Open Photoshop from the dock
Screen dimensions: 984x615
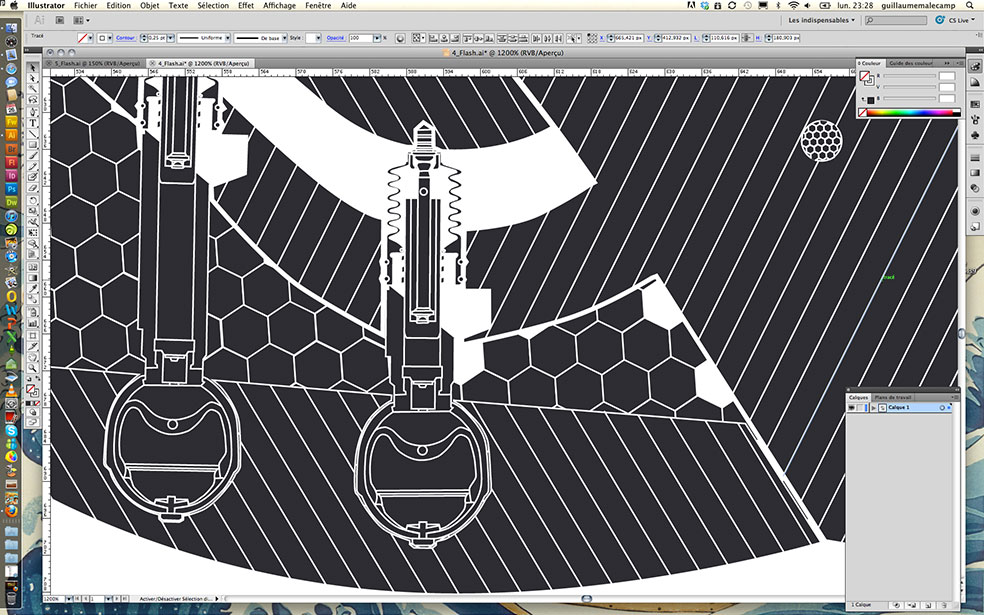[x=11, y=188]
